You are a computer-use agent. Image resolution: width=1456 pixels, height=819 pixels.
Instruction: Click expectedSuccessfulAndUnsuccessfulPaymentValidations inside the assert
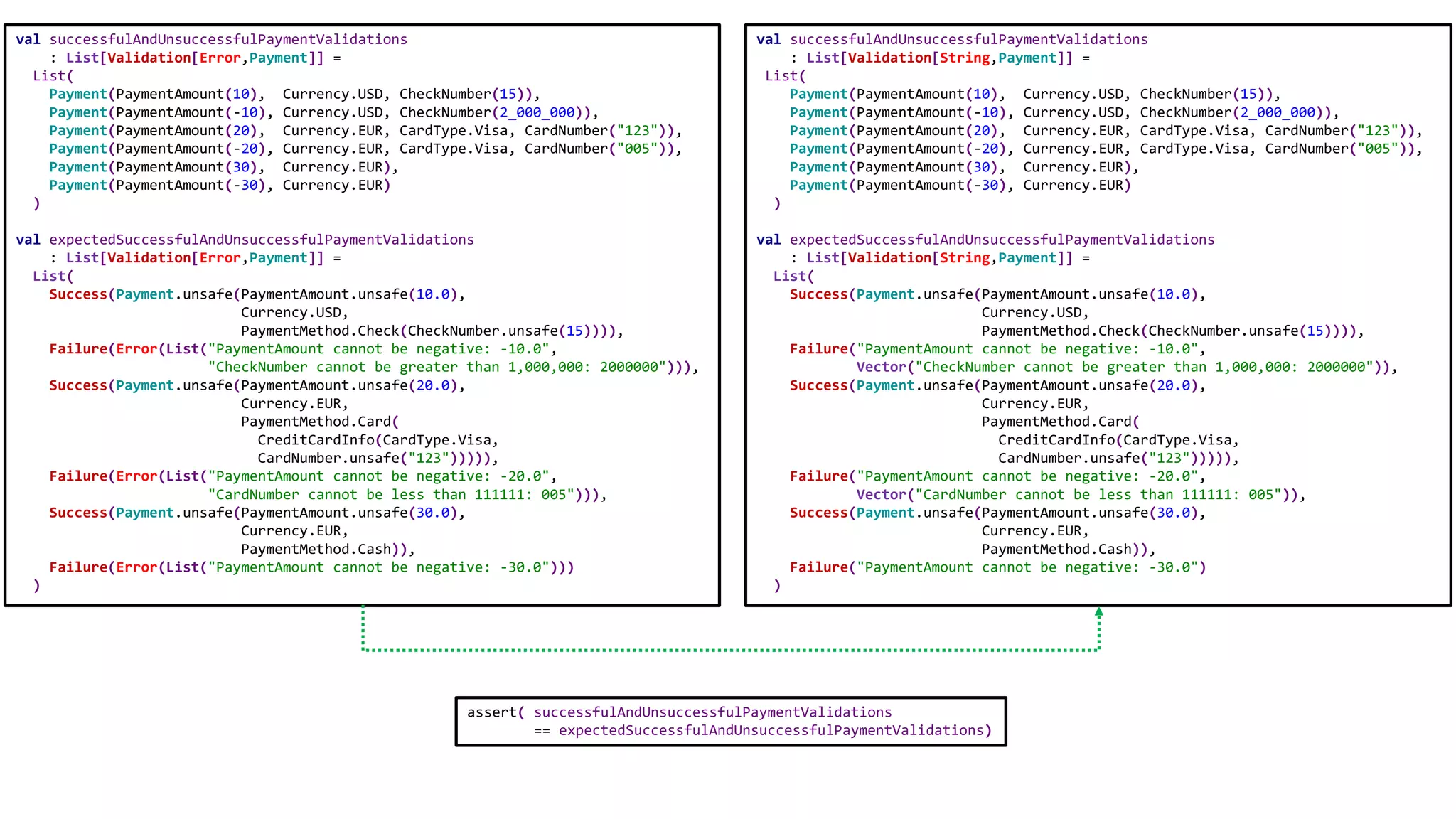tap(771, 730)
